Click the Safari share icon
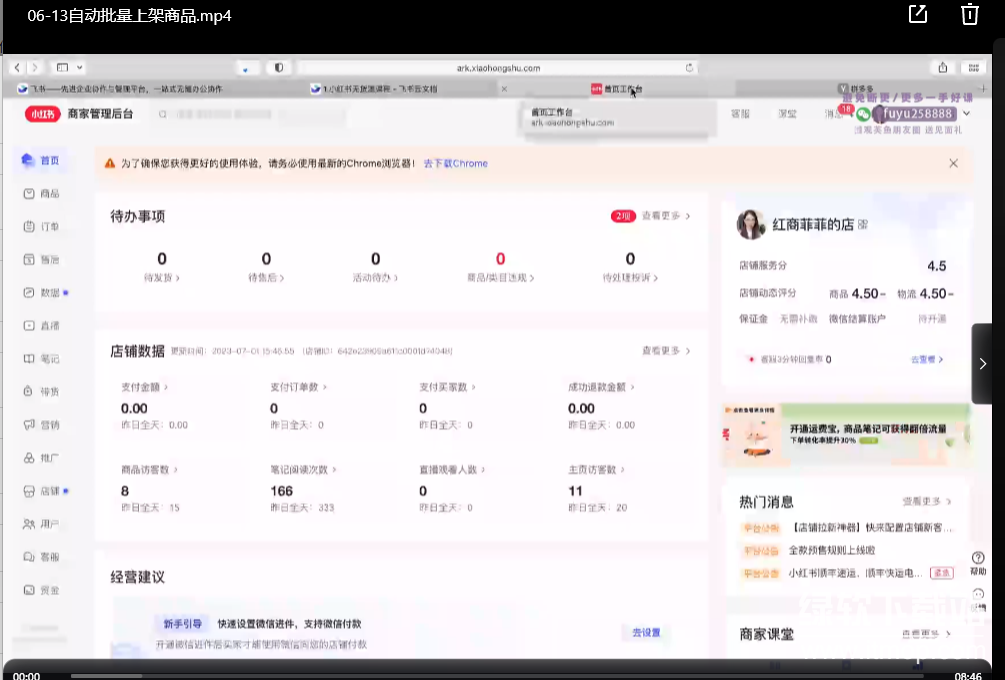 pos(943,67)
